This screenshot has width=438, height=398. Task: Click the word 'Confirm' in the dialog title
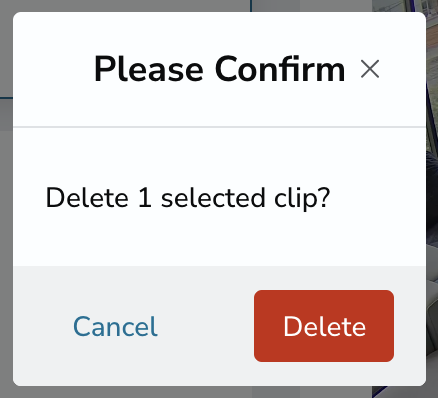point(280,69)
